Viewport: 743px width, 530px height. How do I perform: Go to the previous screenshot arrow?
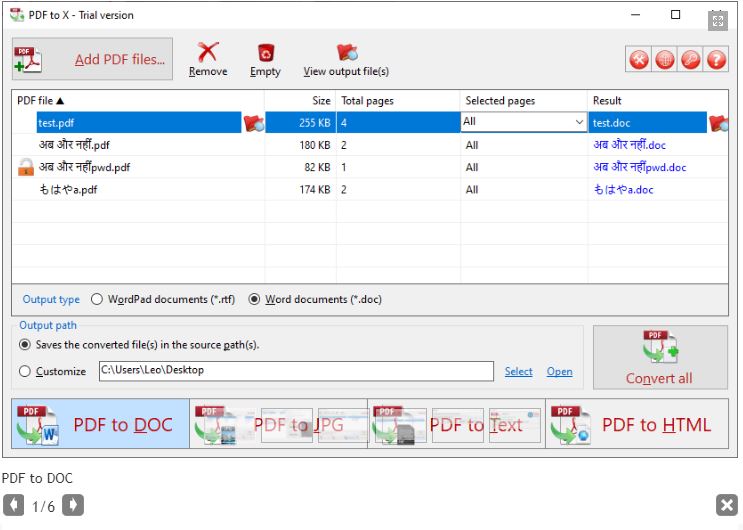(x=13, y=505)
